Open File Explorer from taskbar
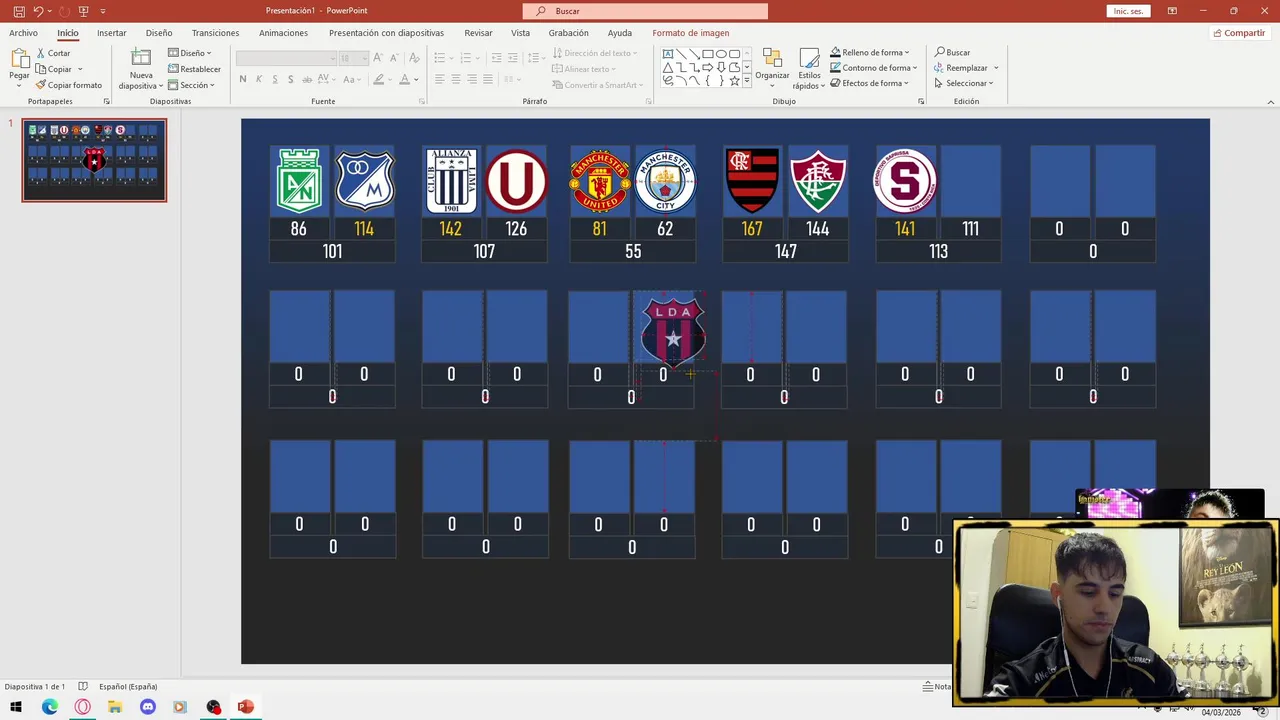The image size is (1280, 720). click(x=115, y=707)
